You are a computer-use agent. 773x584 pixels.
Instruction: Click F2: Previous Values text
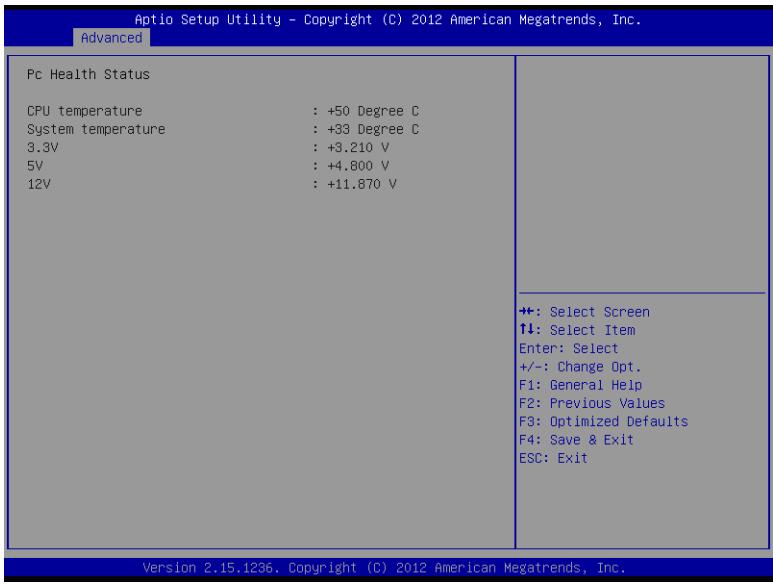pos(592,403)
